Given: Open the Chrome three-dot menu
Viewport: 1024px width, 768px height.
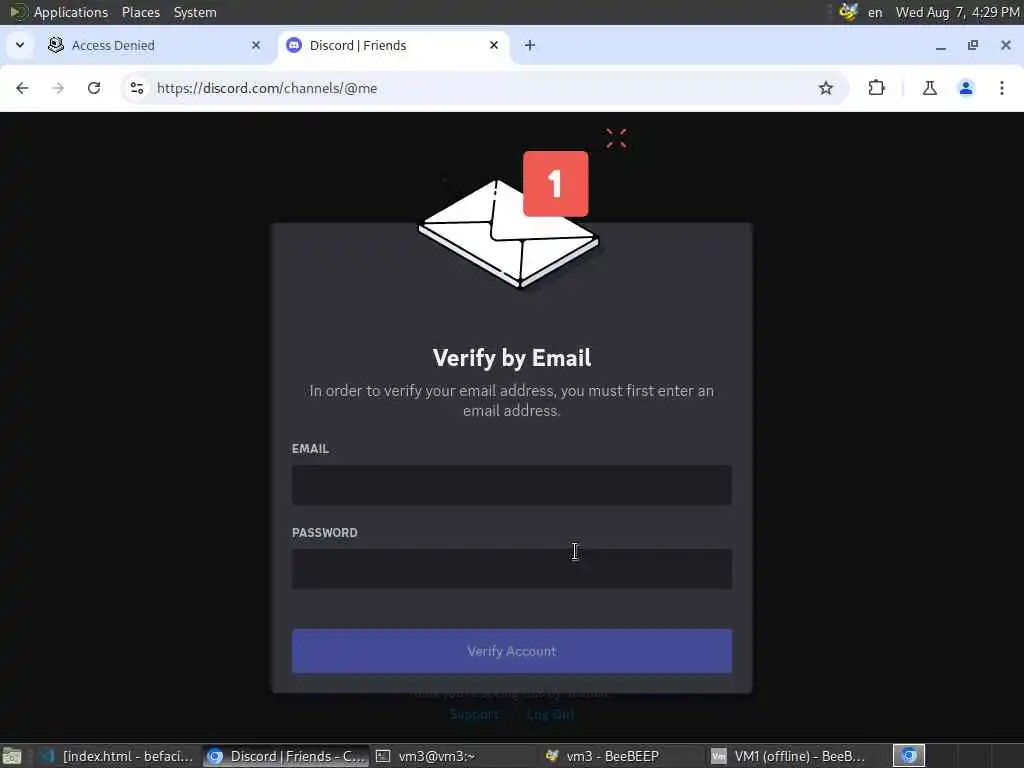Looking at the screenshot, I should click(1002, 88).
